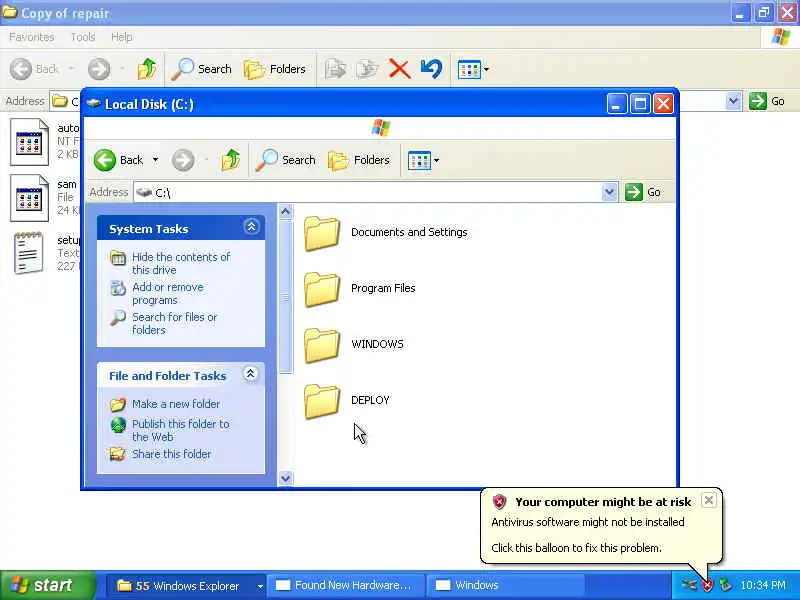Select Documents and Settings folder
This screenshot has width=800, height=600.
(386, 233)
